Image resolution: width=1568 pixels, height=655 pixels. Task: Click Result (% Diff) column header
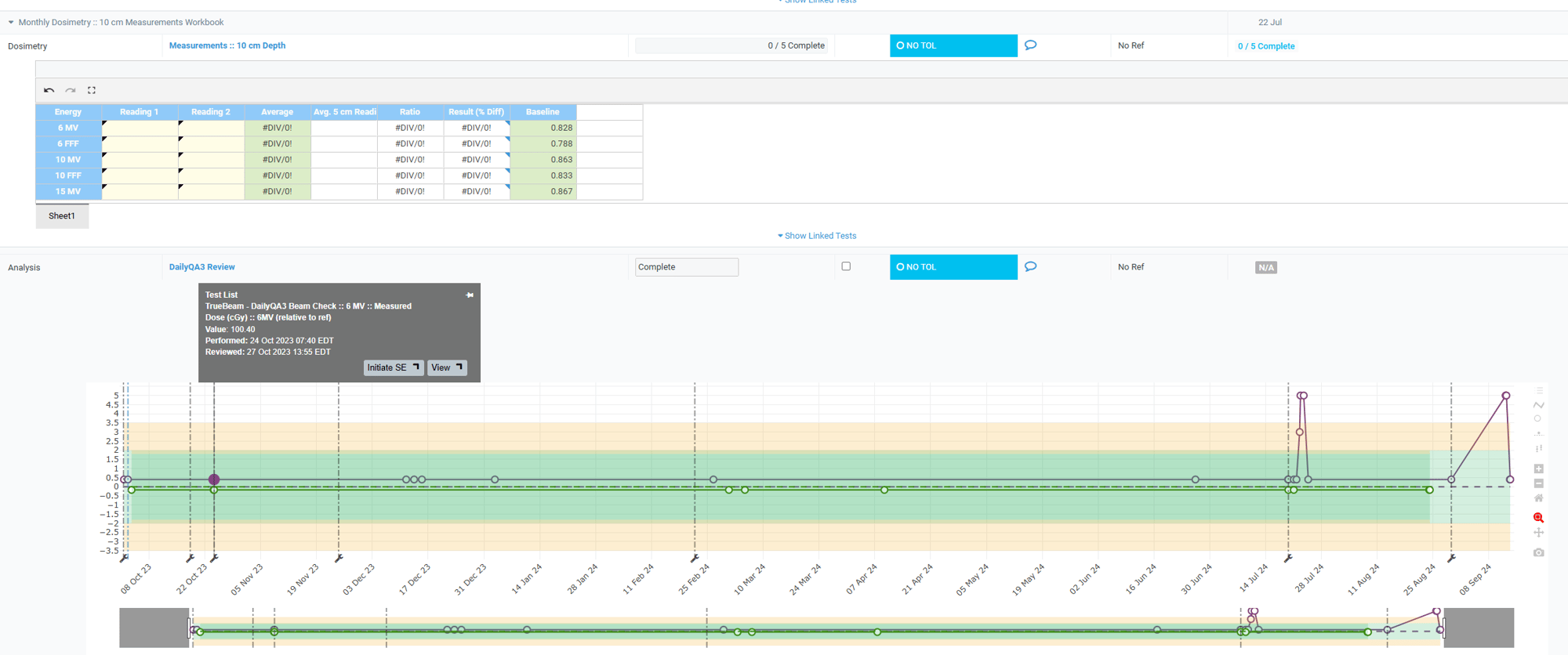coord(477,112)
